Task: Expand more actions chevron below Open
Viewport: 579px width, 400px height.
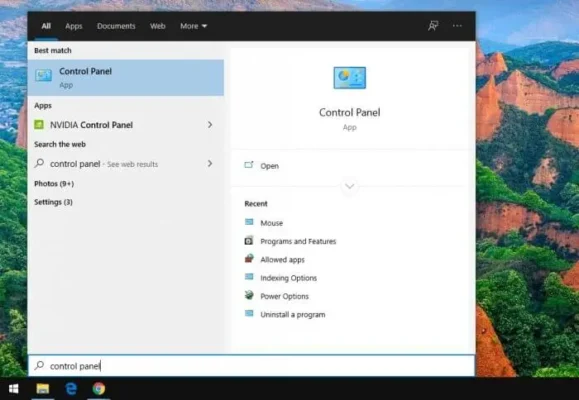Action: pyautogui.click(x=349, y=186)
